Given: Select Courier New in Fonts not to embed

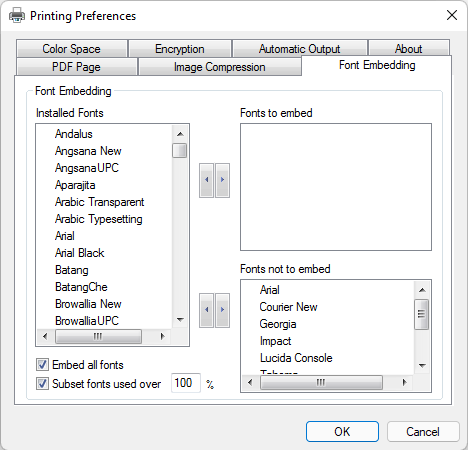Looking at the screenshot, I should click(288, 307).
